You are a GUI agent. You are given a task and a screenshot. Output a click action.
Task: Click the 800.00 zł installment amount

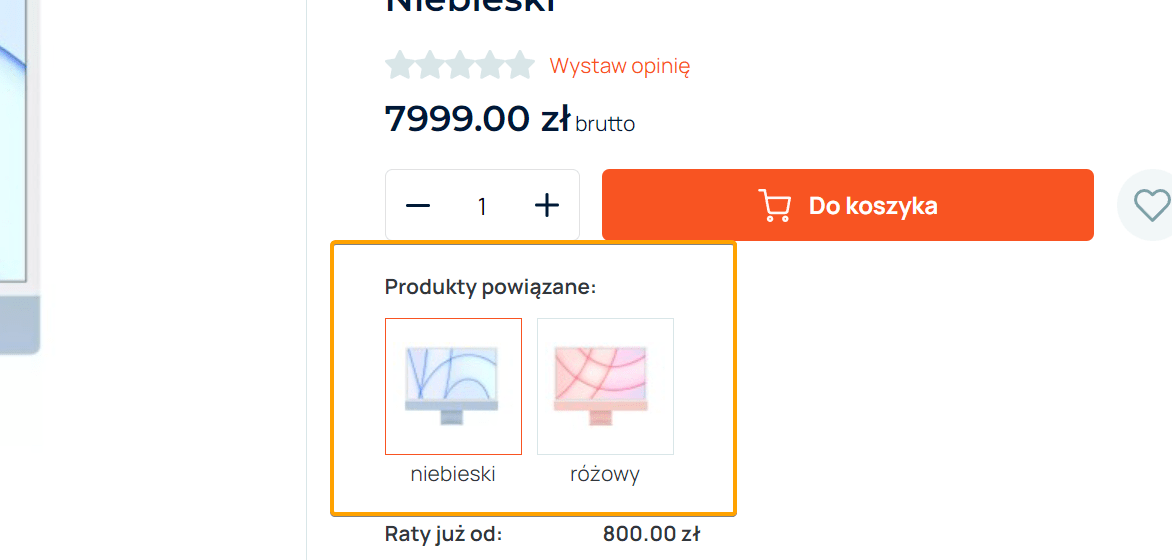tap(651, 534)
